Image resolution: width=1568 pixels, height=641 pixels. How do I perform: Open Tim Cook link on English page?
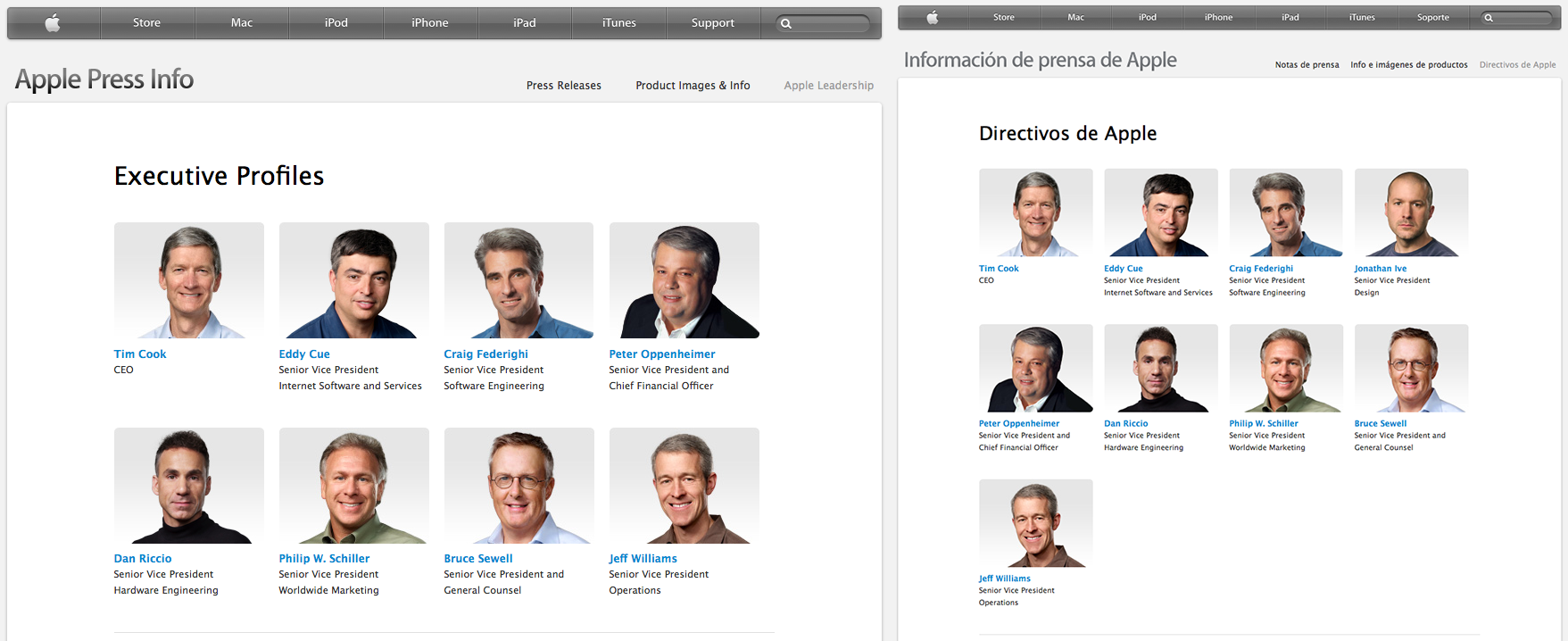140,354
